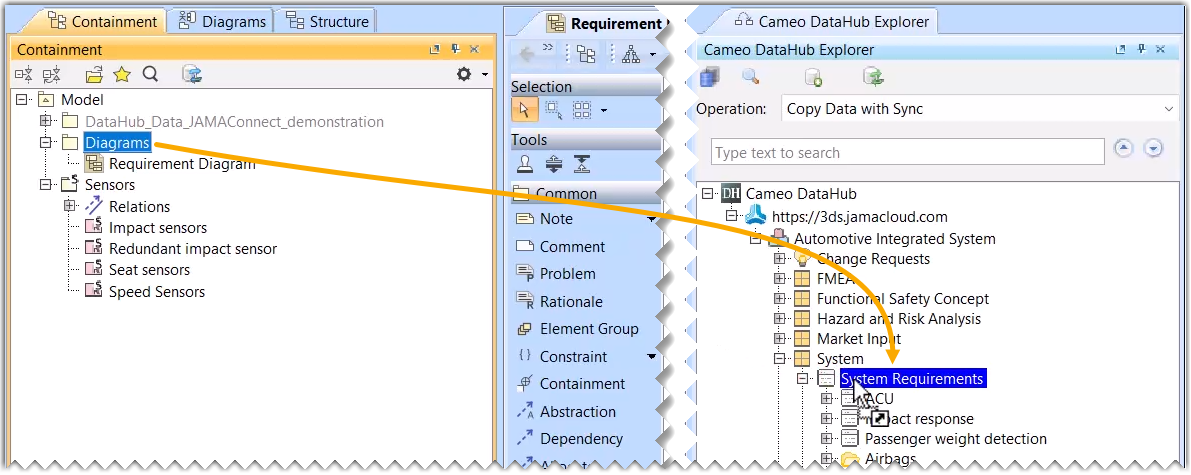Viewport: 1191px width, 475px height.
Task: Collapse the Common palette group
Action: pos(586,193)
